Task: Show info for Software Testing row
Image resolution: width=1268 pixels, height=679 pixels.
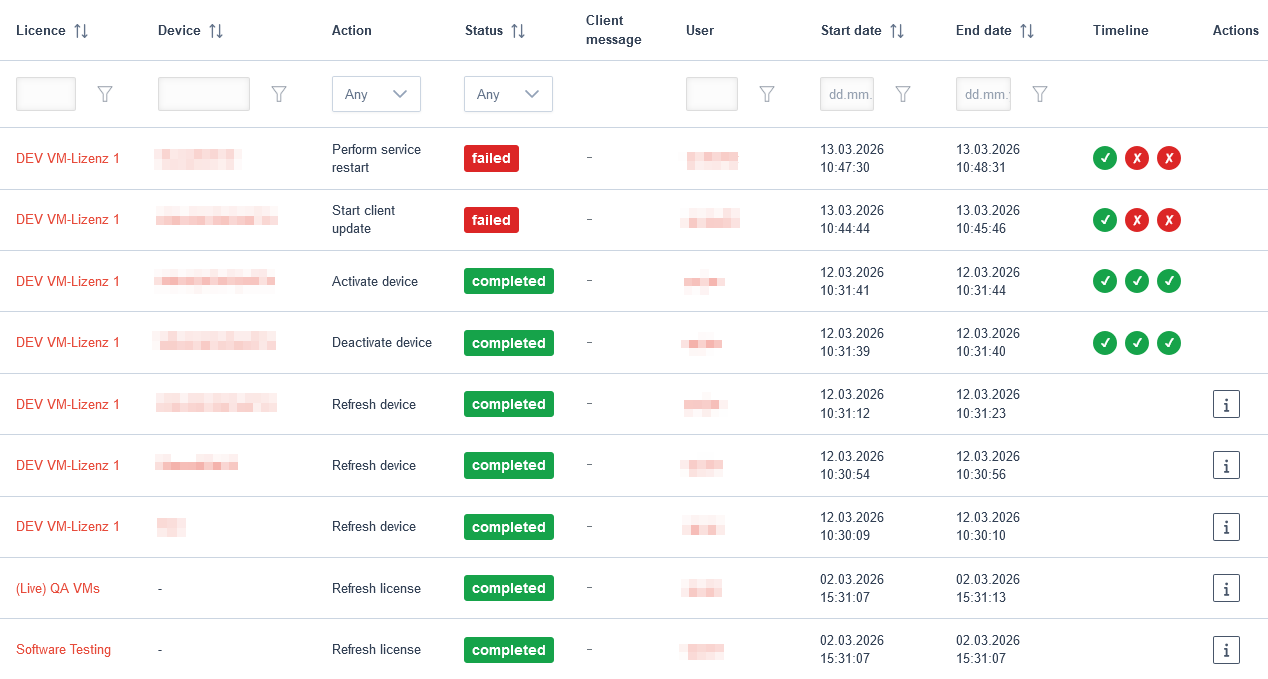Action: tap(1226, 650)
